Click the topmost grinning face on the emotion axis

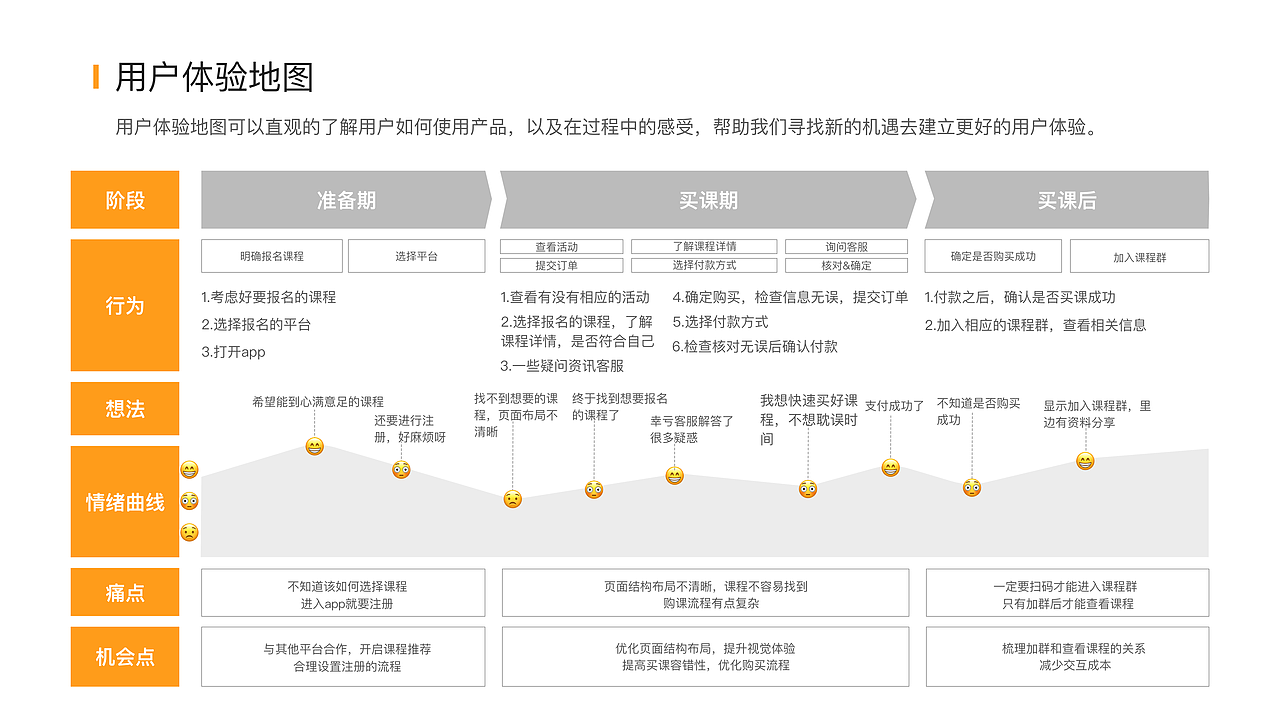[187, 466]
